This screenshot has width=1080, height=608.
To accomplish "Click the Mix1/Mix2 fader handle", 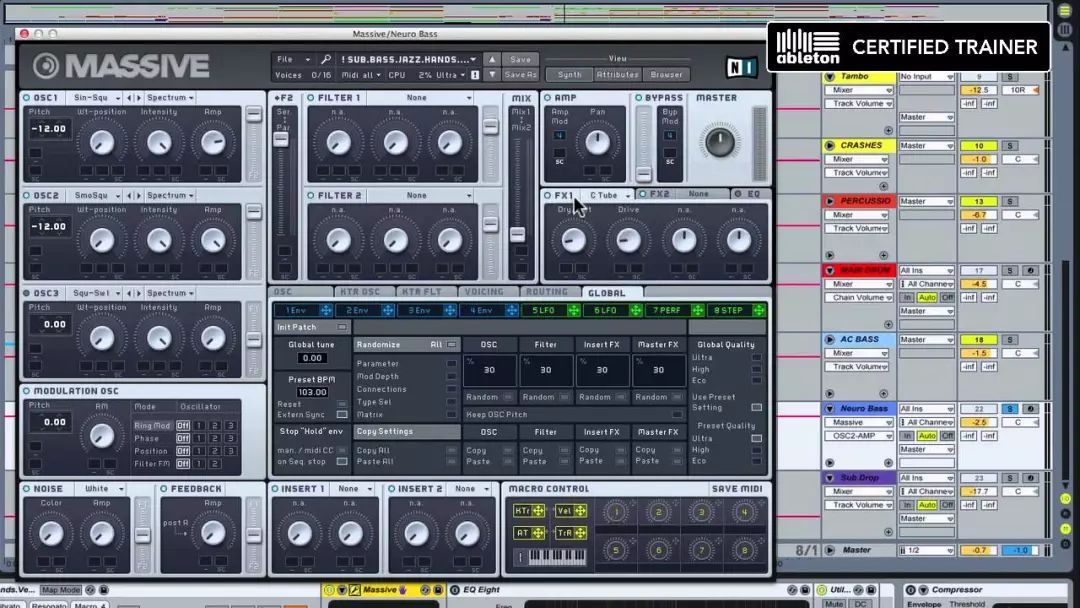I will coord(517,234).
